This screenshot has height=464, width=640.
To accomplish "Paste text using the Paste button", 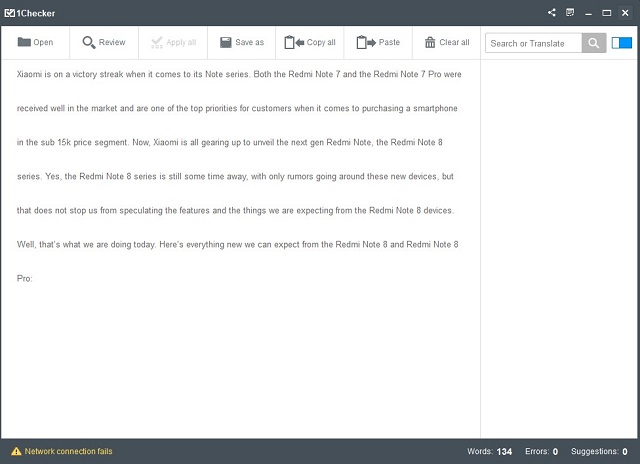I will 378,42.
